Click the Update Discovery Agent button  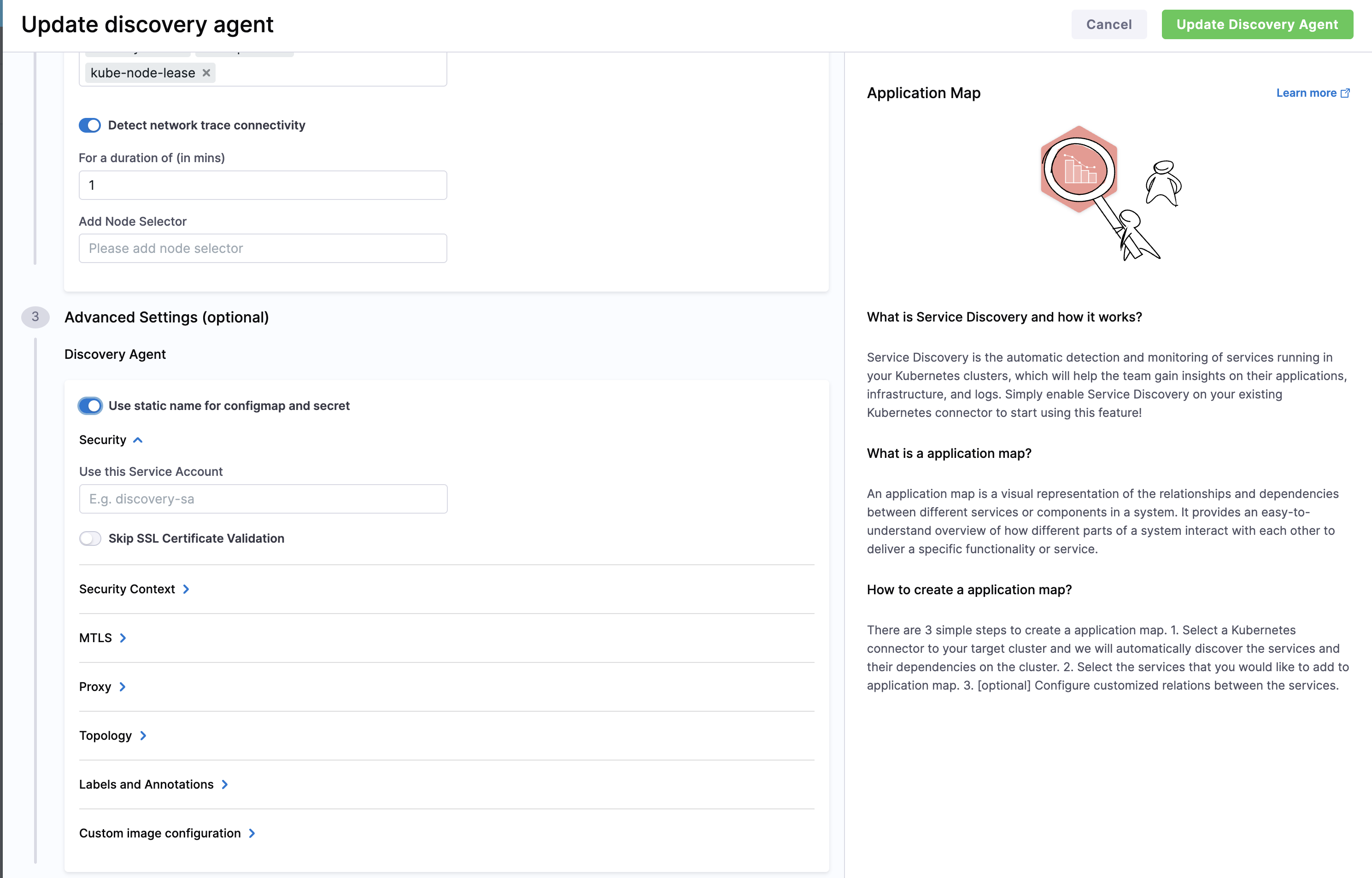[1257, 24]
